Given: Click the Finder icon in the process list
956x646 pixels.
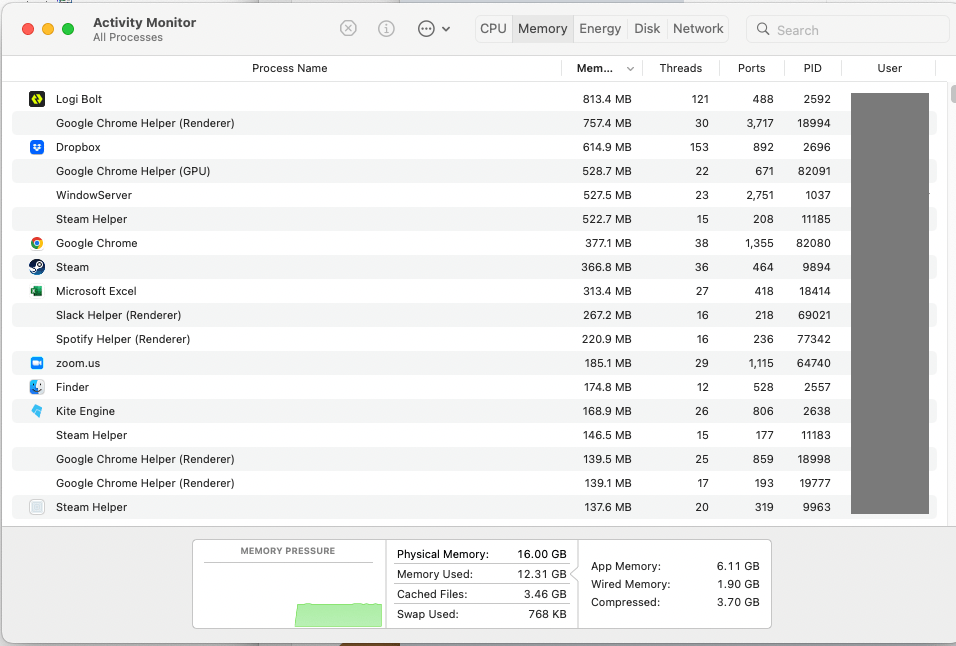Looking at the screenshot, I should point(35,386).
